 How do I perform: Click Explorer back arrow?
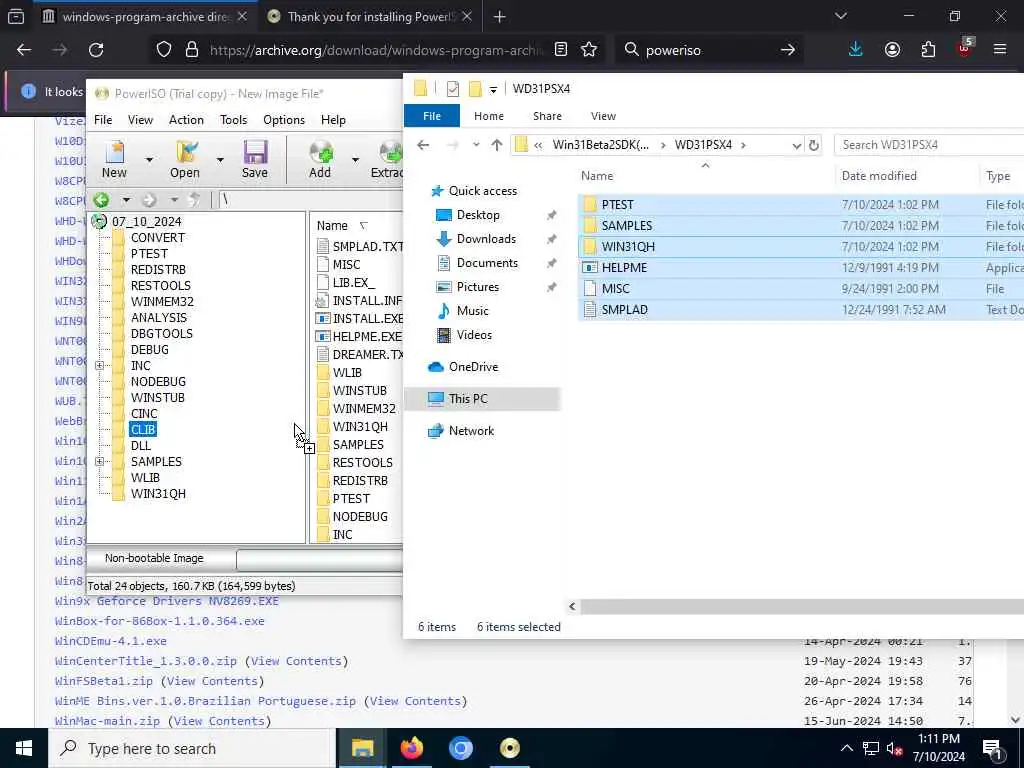[423, 145]
